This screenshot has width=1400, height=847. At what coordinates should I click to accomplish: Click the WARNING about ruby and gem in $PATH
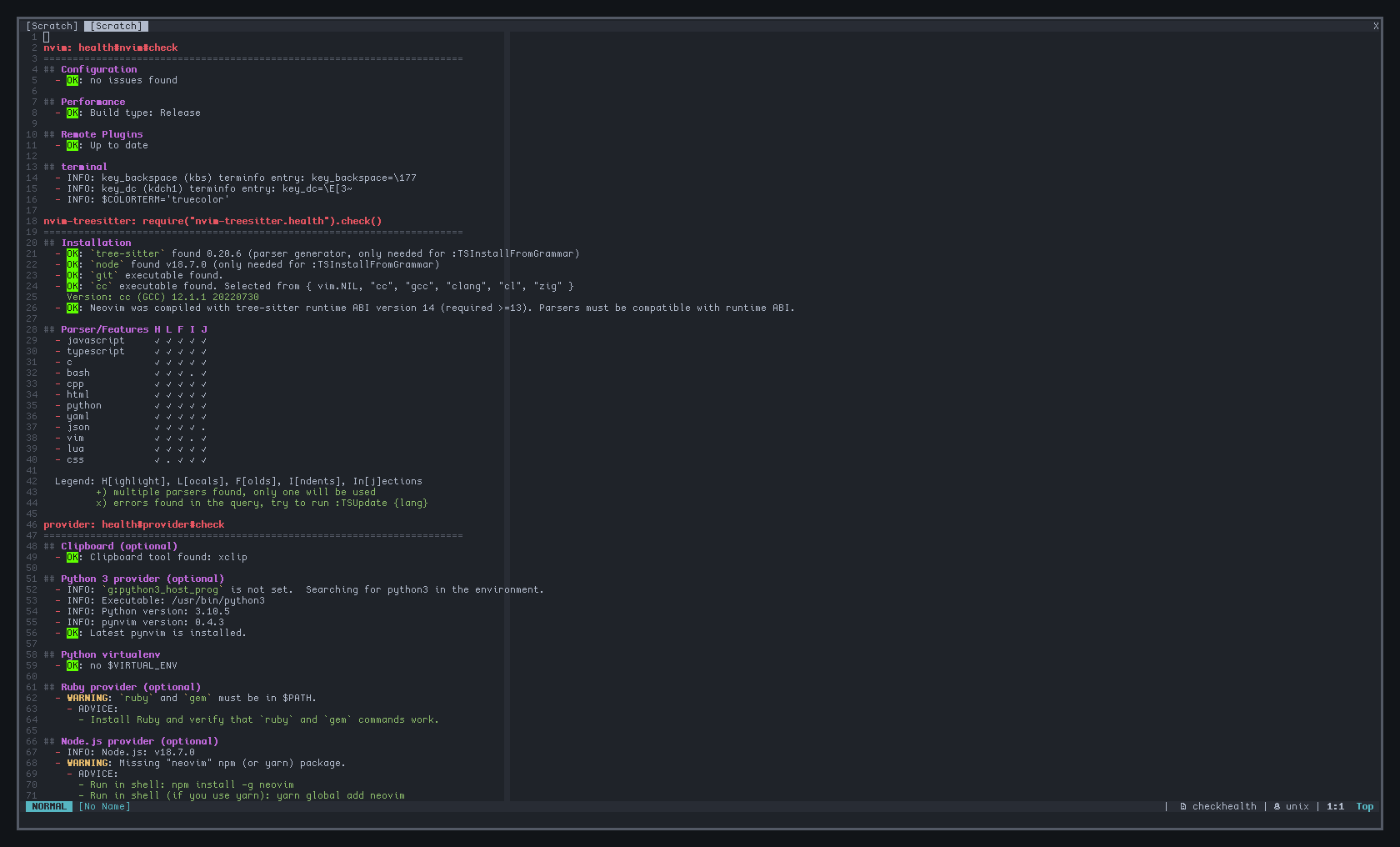click(x=186, y=698)
